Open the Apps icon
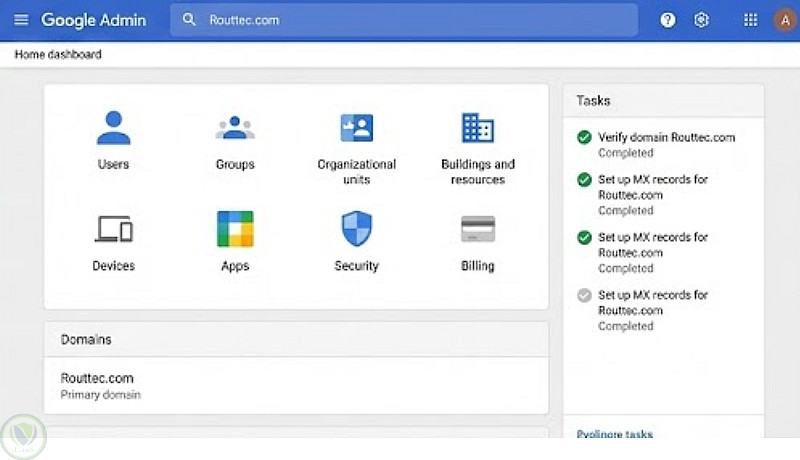Screen dimensions: 800x460 (x=235, y=230)
